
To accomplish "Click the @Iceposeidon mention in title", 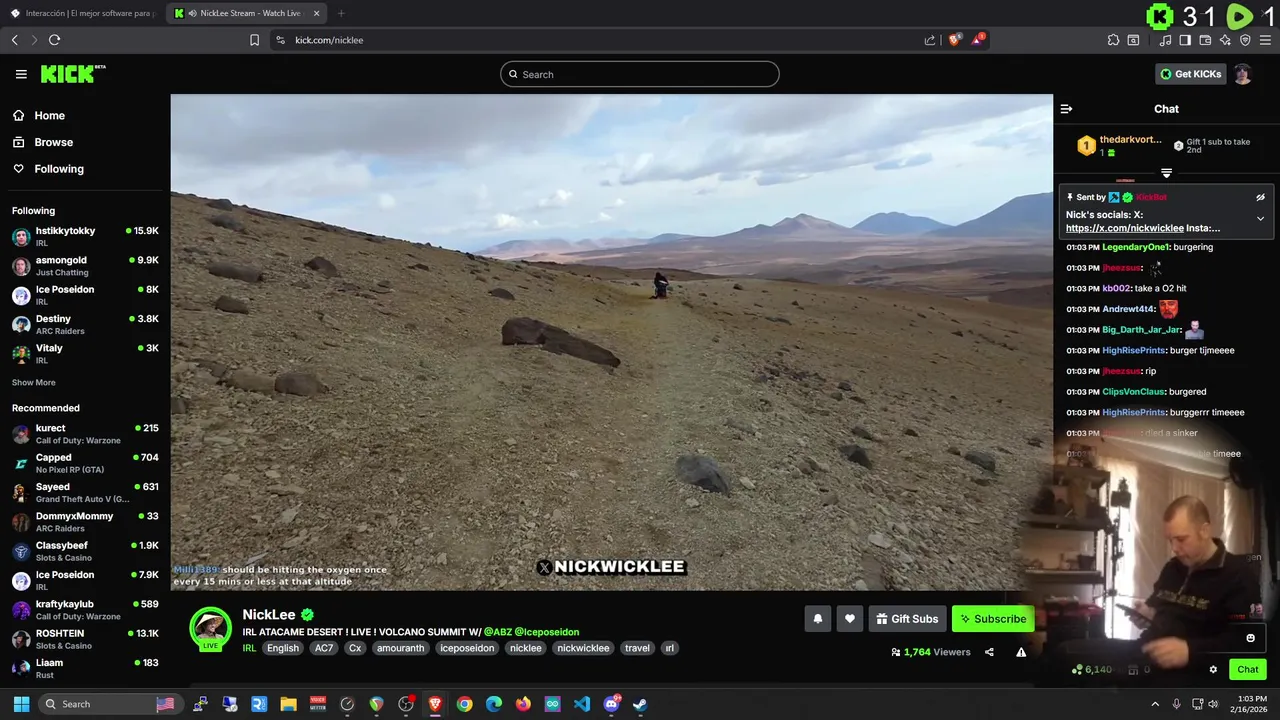I will pyautogui.click(x=546, y=632).
